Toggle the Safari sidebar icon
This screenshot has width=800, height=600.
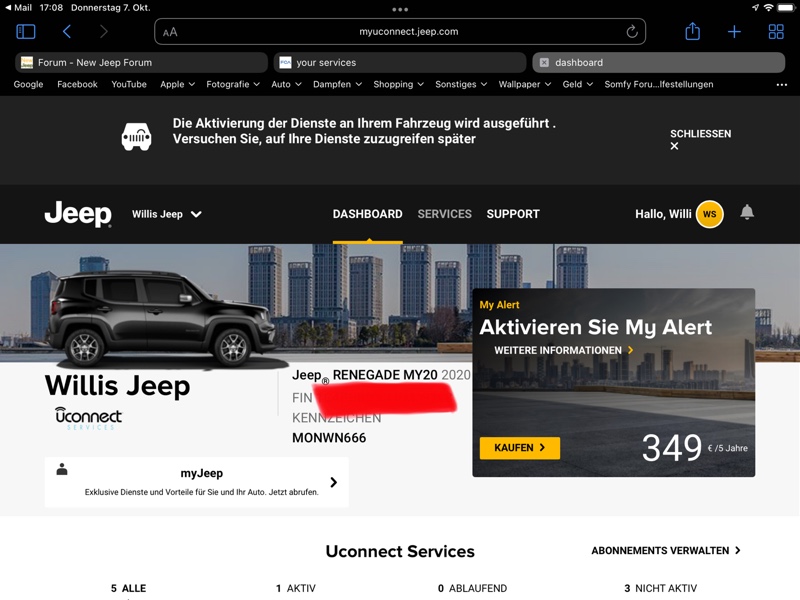(26, 32)
